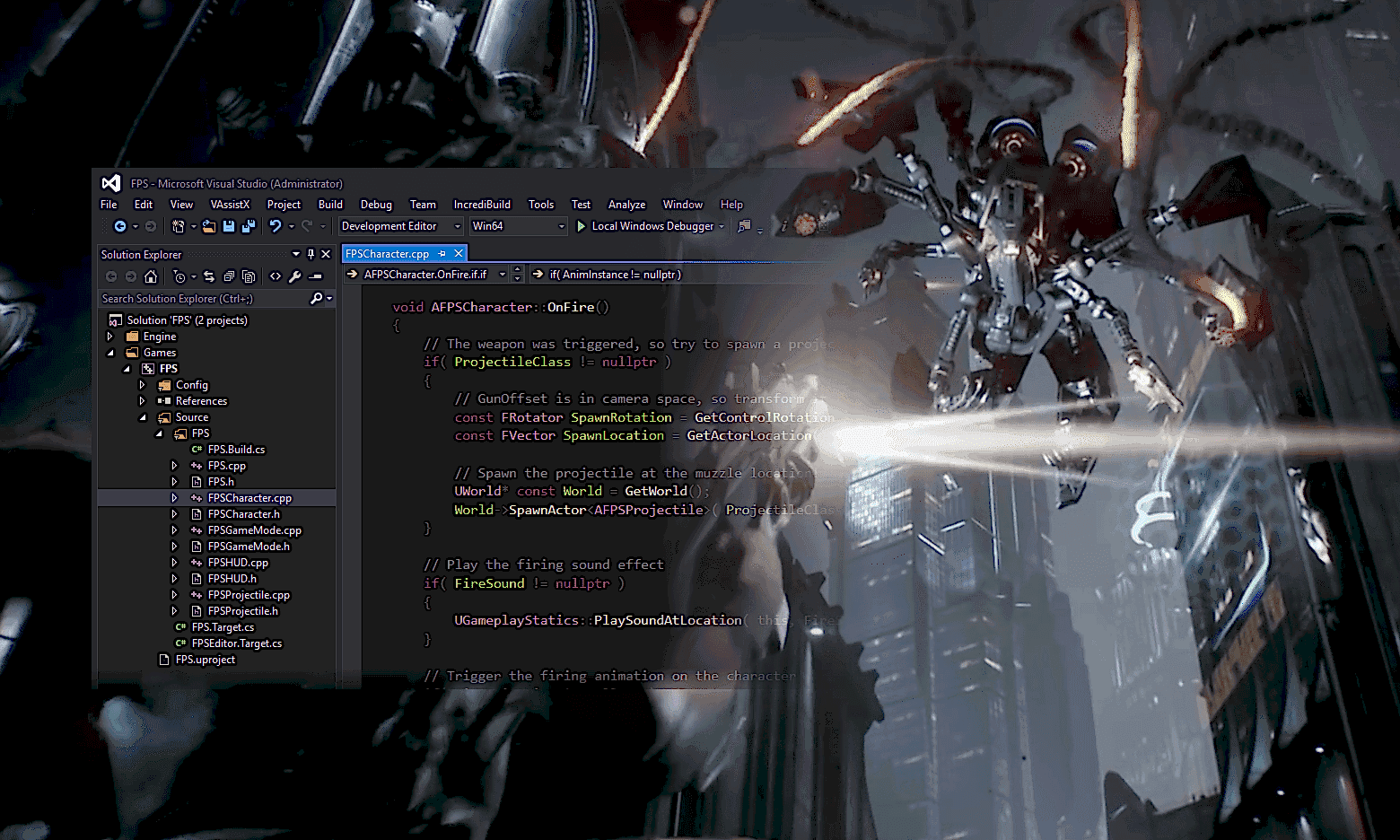1400x840 pixels.
Task: Open the Solution Explorer window position dropdown
Action: pos(296,254)
